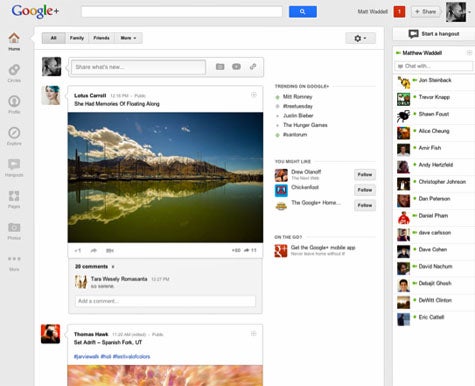Open commenter Tara Wesely Romasanta's name
The height and width of the screenshot is (386, 475).
pos(119,279)
